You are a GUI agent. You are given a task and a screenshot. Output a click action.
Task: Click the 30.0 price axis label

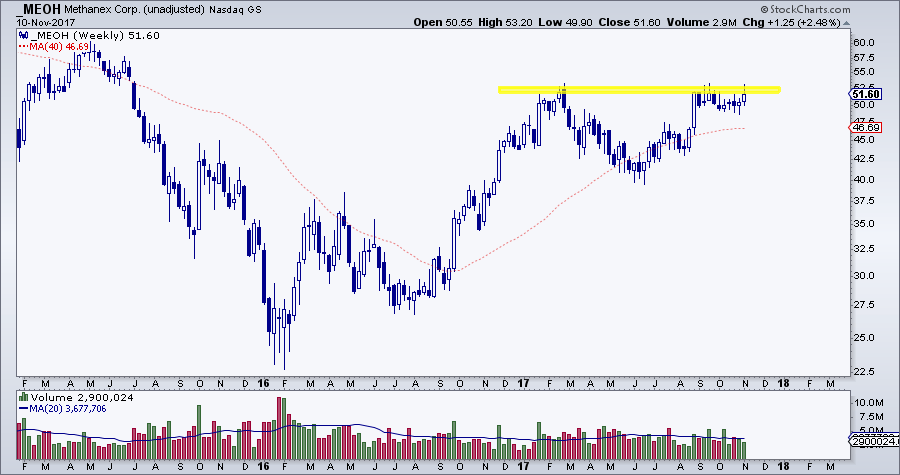point(863,275)
